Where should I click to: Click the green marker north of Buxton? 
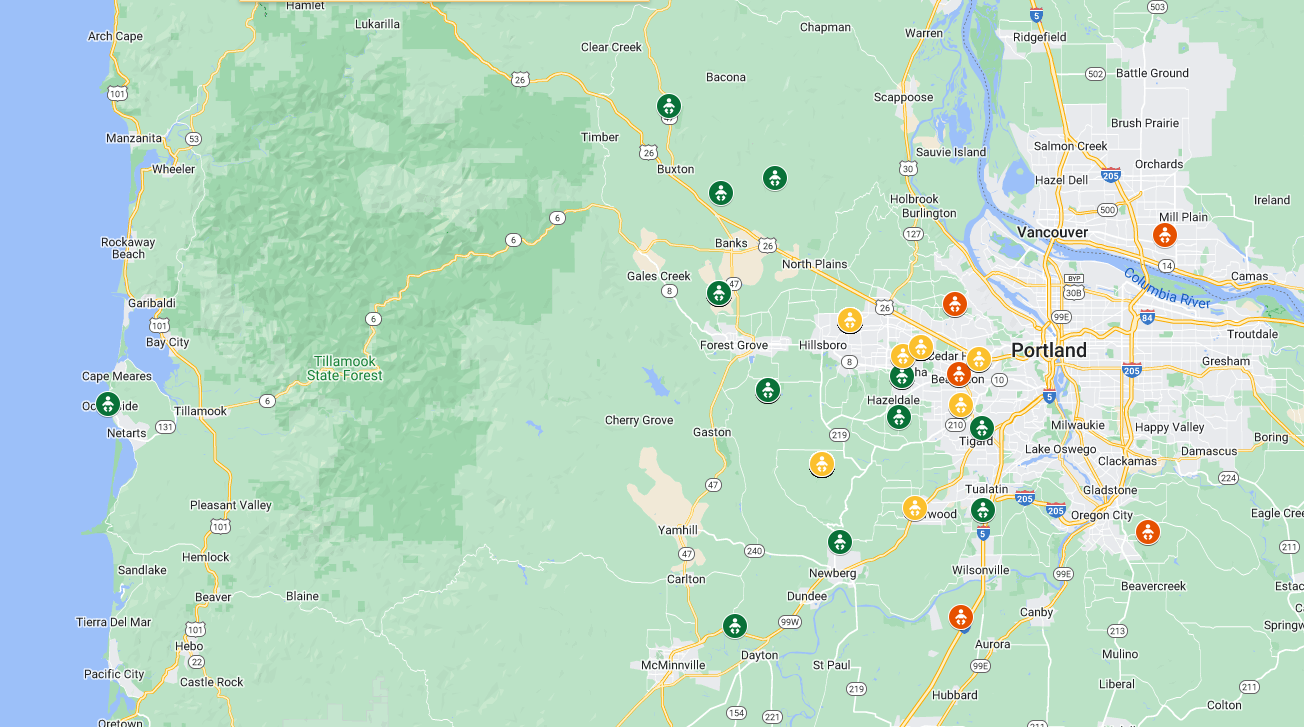[x=668, y=105]
